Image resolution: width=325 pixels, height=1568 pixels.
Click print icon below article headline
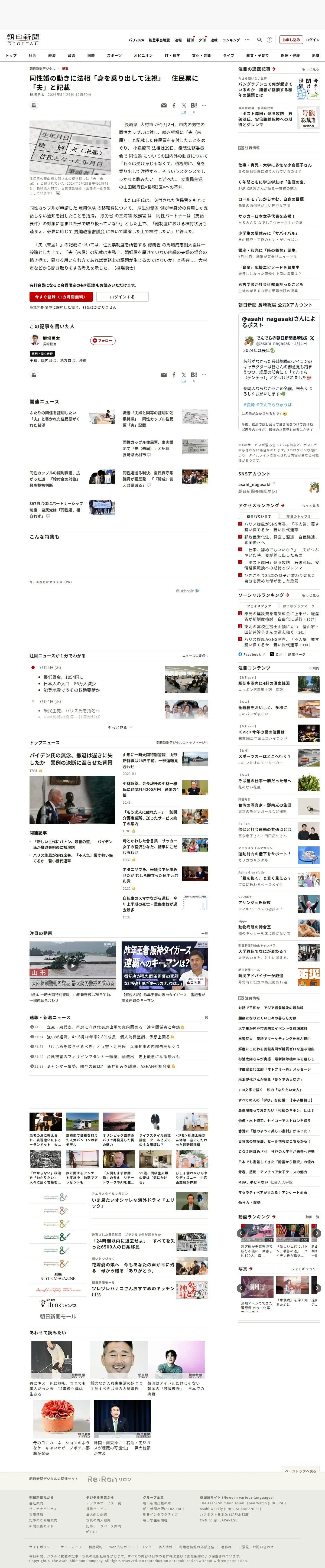(x=34, y=105)
